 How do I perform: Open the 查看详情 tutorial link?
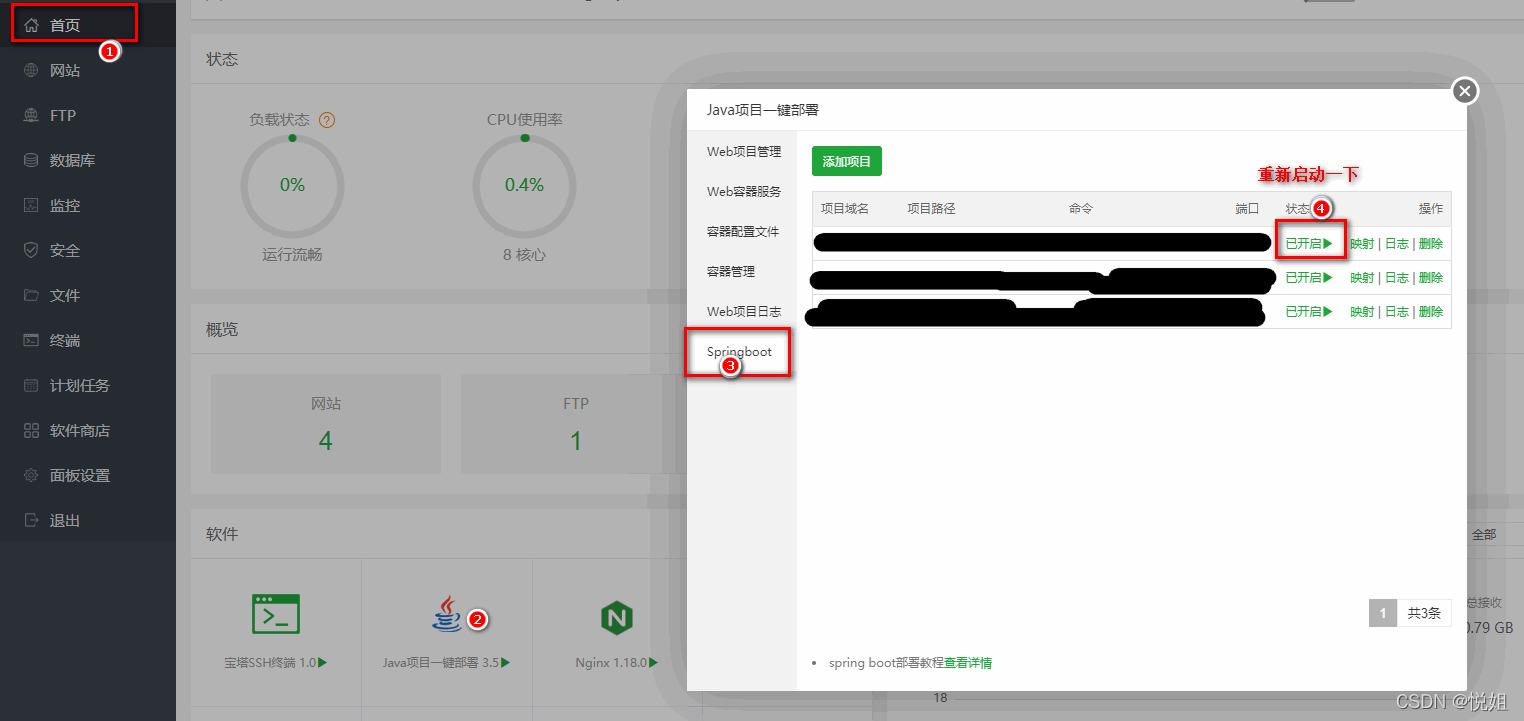click(x=968, y=663)
